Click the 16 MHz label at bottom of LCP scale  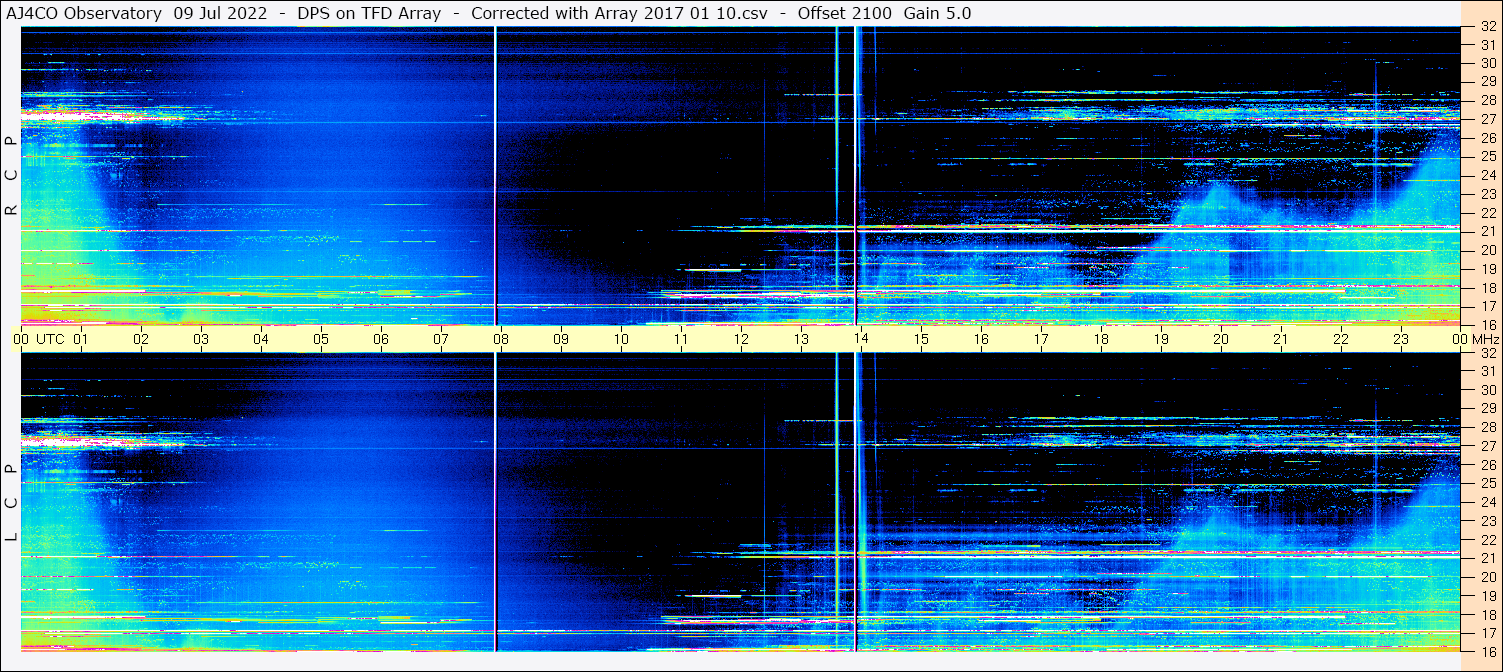(x=1488, y=651)
